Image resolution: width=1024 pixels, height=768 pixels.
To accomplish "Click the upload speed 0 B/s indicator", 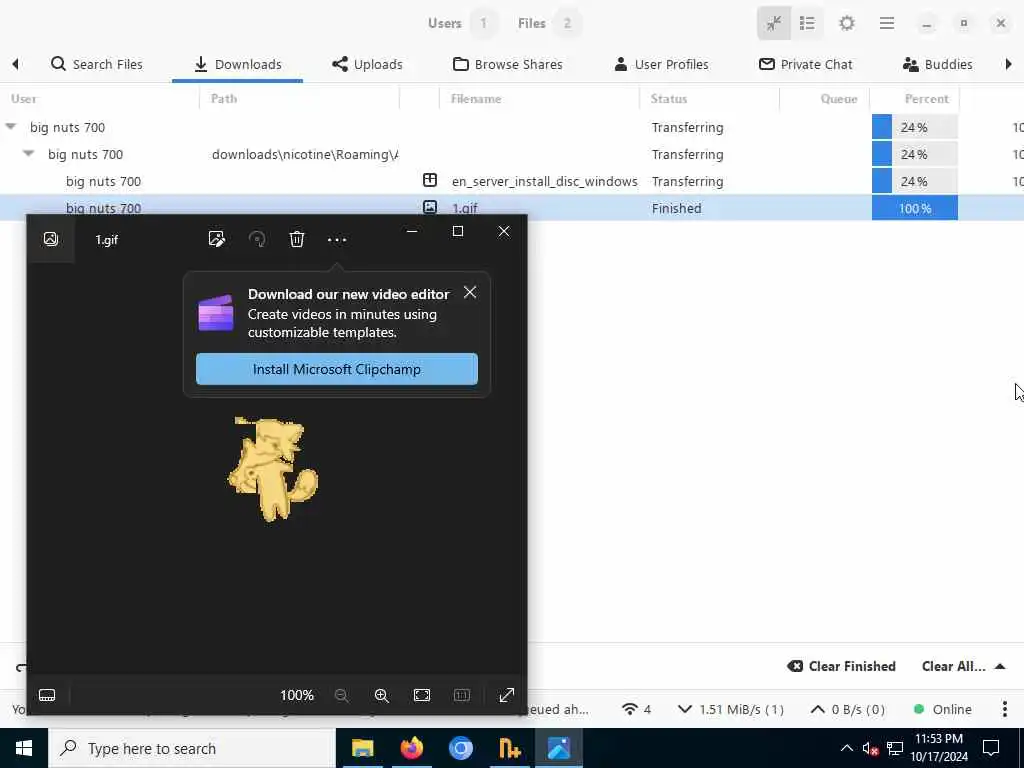I will point(848,709).
